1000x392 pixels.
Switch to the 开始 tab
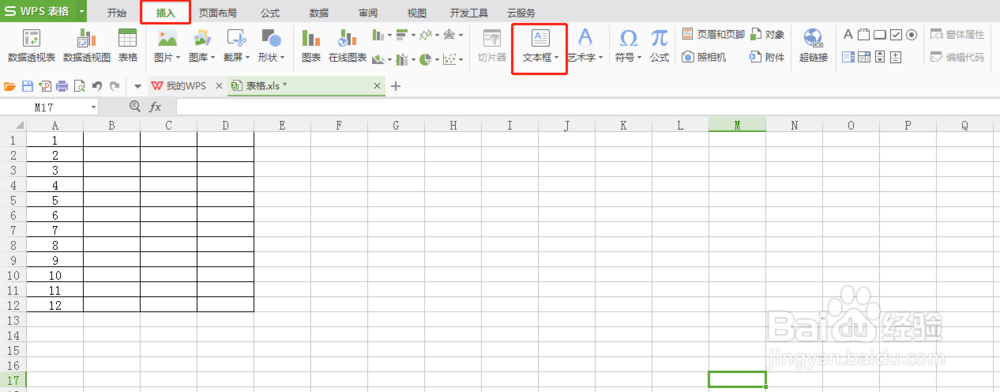pyautogui.click(x=117, y=13)
